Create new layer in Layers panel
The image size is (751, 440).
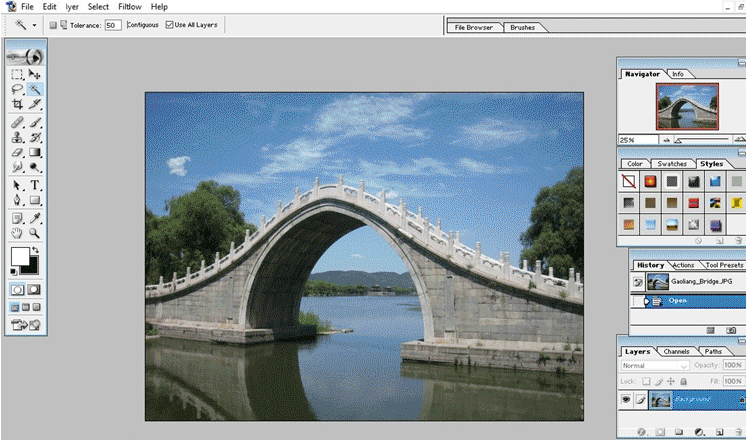click(x=719, y=432)
